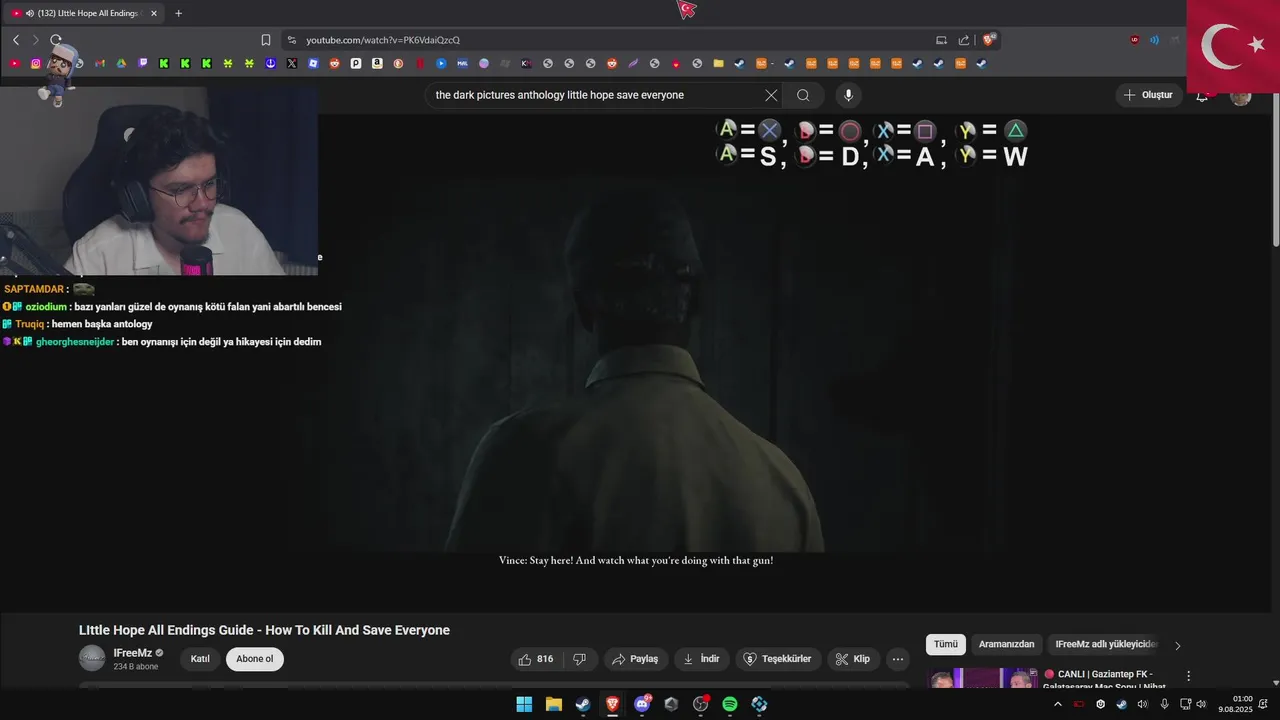Open the Google Drive bookmark

tap(121, 63)
